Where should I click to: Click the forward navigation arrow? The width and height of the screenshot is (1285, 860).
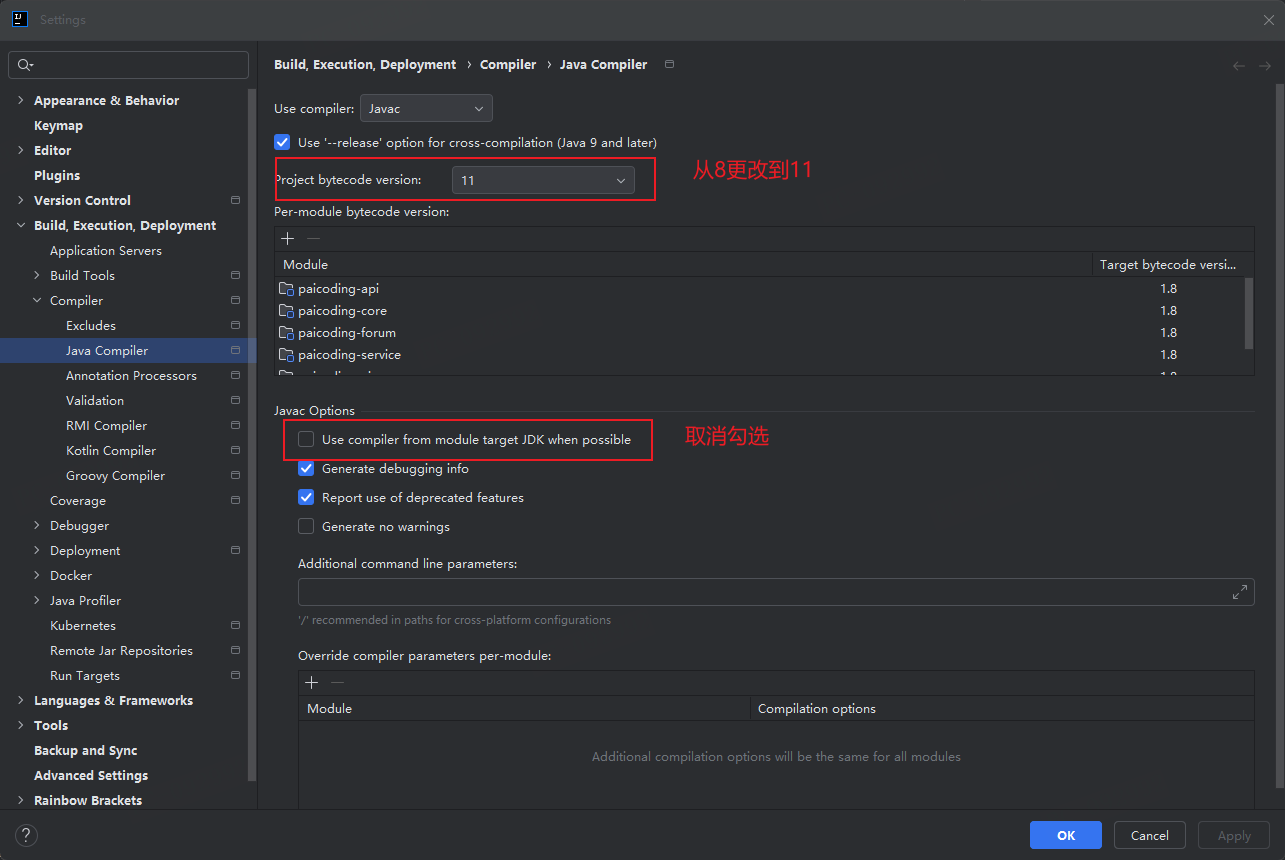pyautogui.click(x=1263, y=64)
